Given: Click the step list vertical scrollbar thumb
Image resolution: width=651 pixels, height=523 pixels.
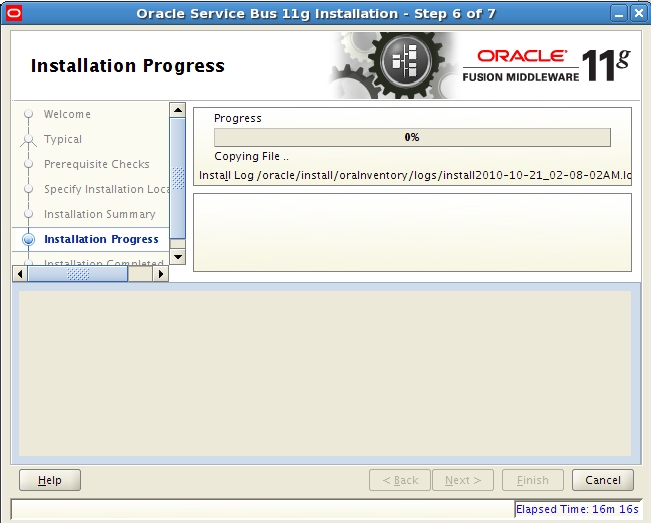Looking at the screenshot, I should (x=178, y=178).
